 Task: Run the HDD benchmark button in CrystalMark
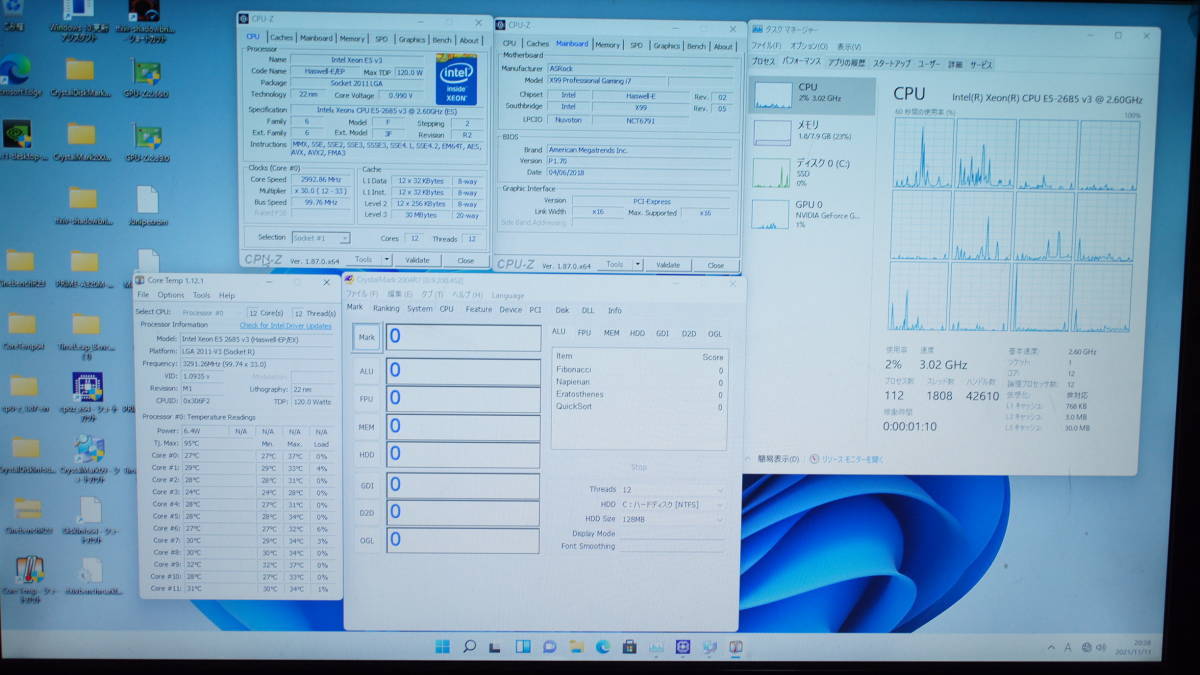(367, 455)
